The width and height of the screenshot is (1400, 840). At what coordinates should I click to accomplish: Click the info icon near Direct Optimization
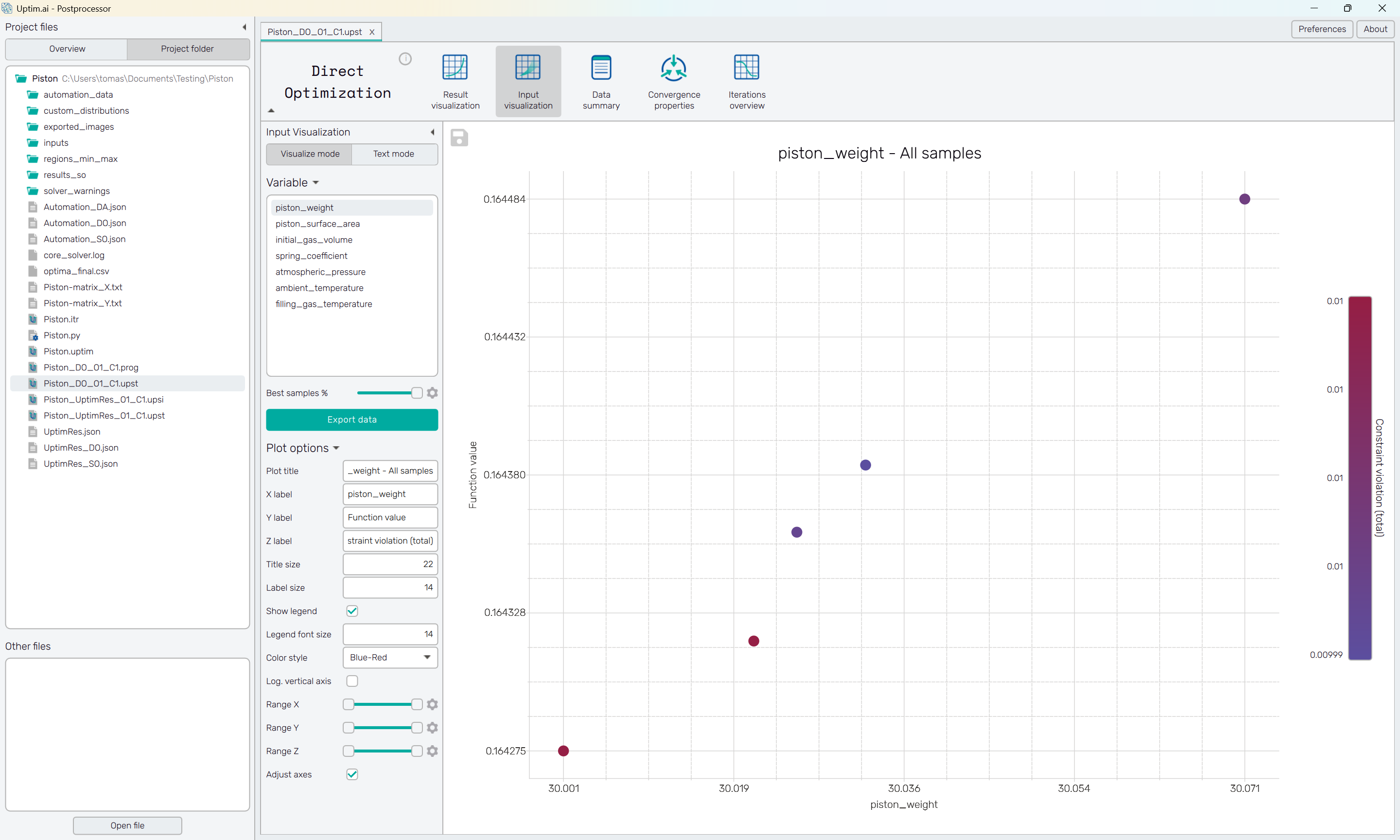[x=405, y=59]
